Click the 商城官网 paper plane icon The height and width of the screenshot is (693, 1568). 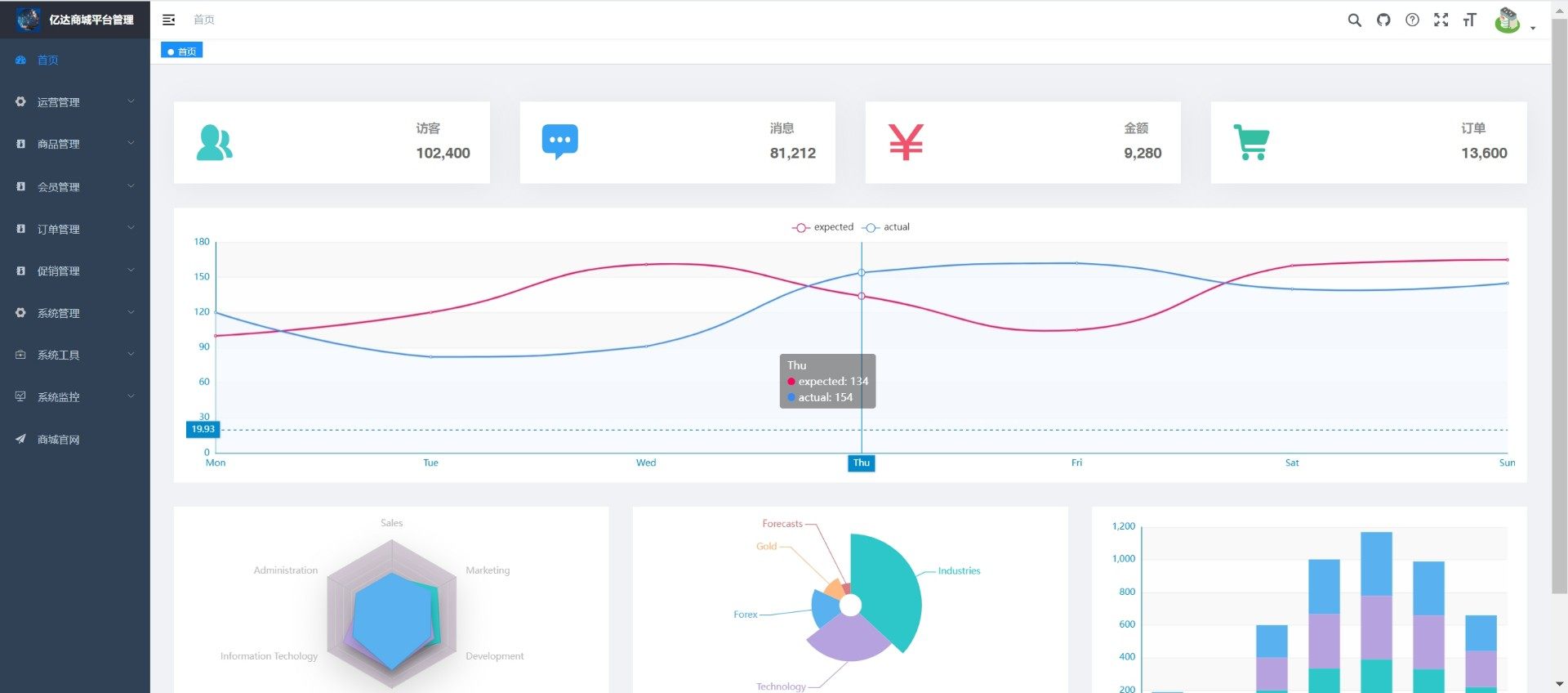click(x=20, y=439)
